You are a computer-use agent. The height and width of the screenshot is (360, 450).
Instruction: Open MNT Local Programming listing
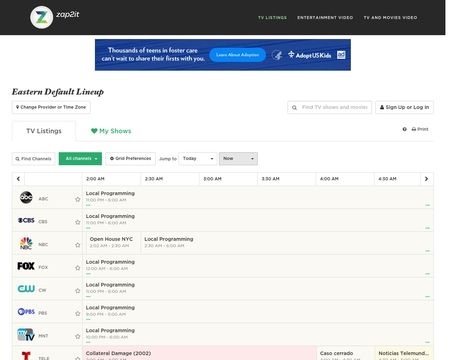(x=258, y=334)
